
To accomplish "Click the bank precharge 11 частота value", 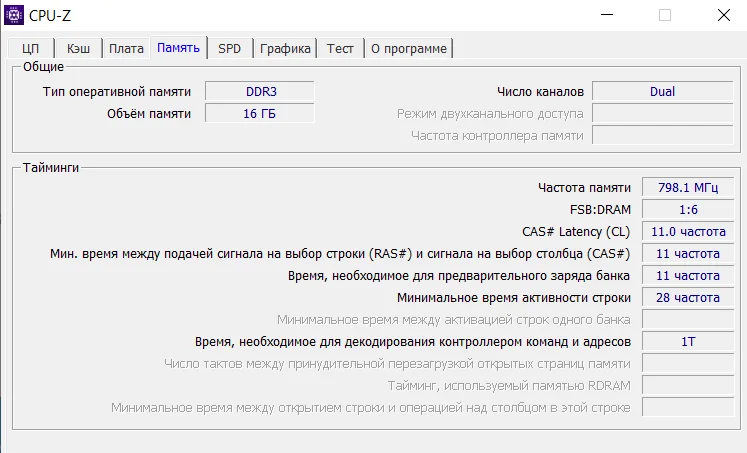I will pyautogui.click(x=688, y=275).
